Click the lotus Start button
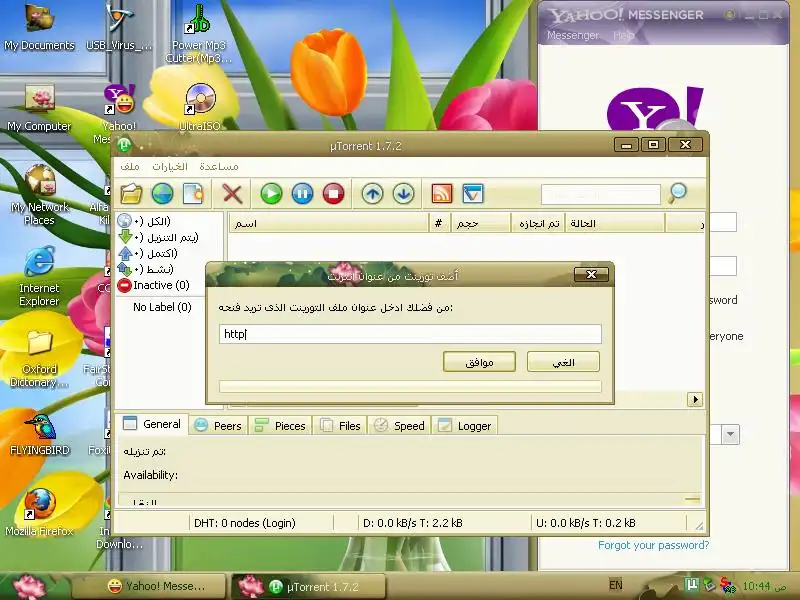This screenshot has width=800, height=600. tap(31, 586)
